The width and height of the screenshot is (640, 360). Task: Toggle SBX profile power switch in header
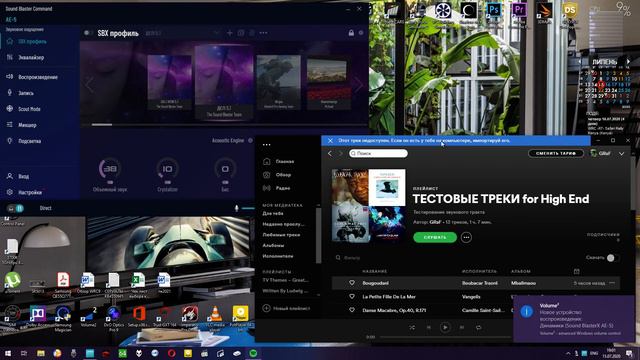click(88, 33)
